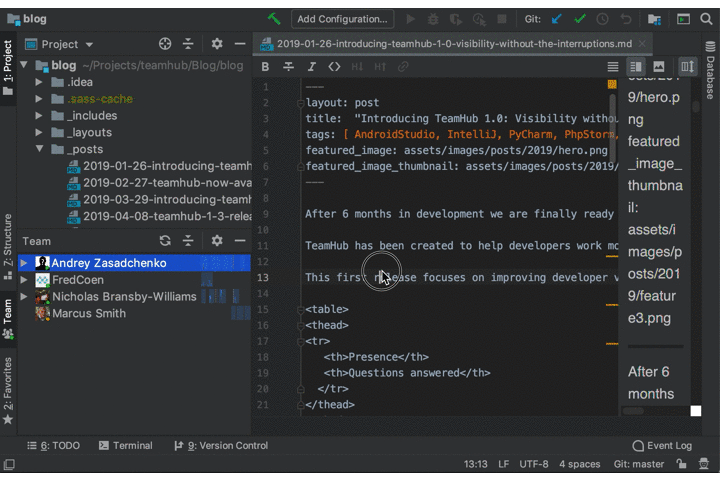Open the Z: Structure side tab

[8, 247]
